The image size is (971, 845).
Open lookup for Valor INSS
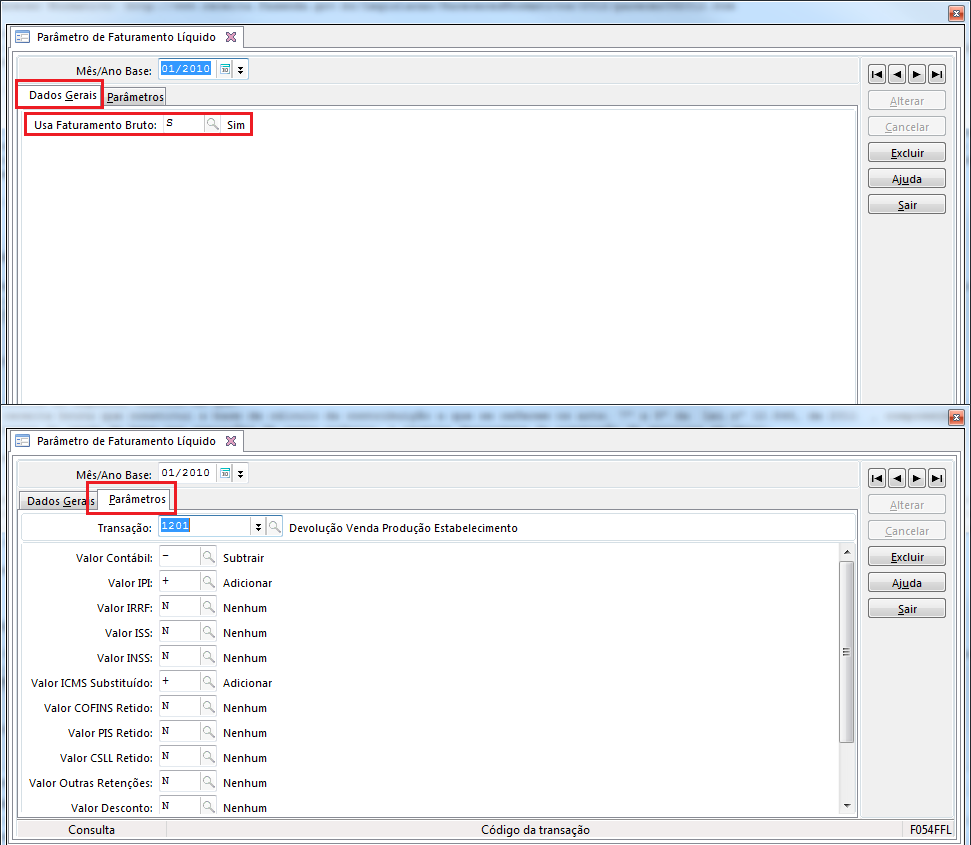pos(209,657)
